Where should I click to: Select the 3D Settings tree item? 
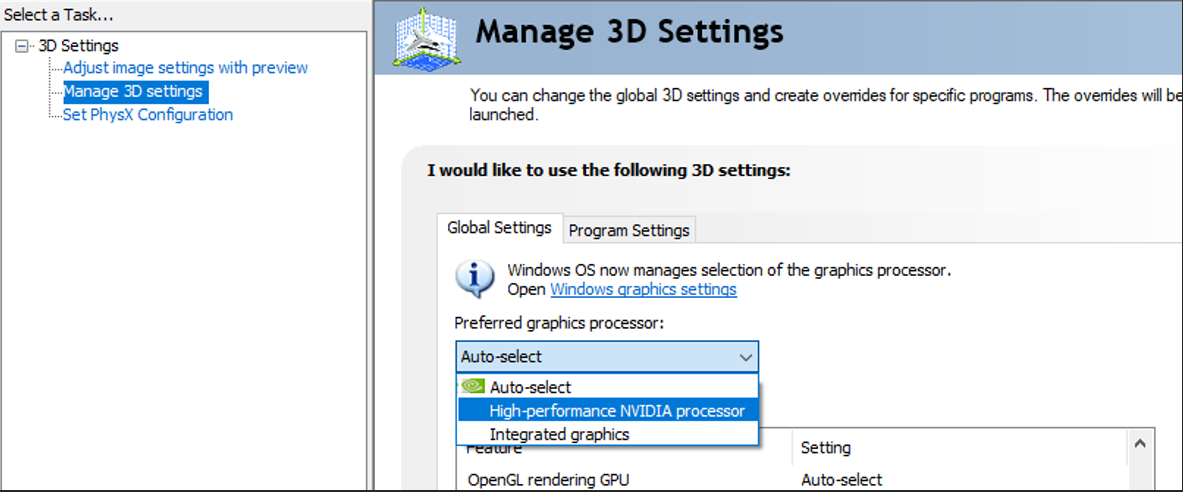[78, 46]
